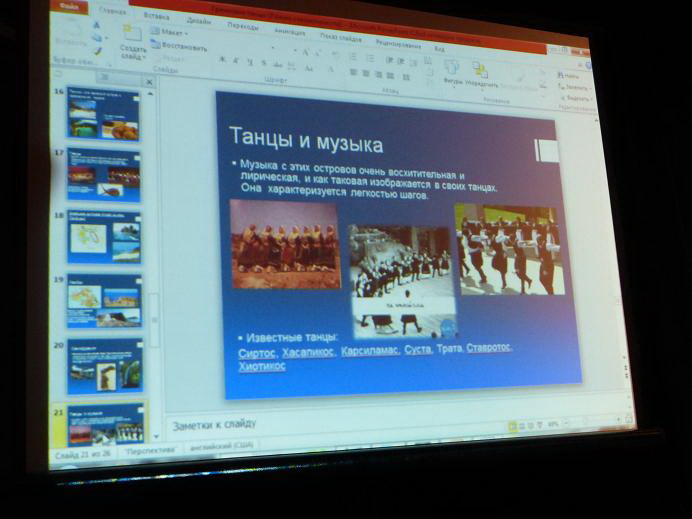Follow the Сиртос hyperlink
Screen dimensions: 692x519
pyautogui.click(x=257, y=354)
